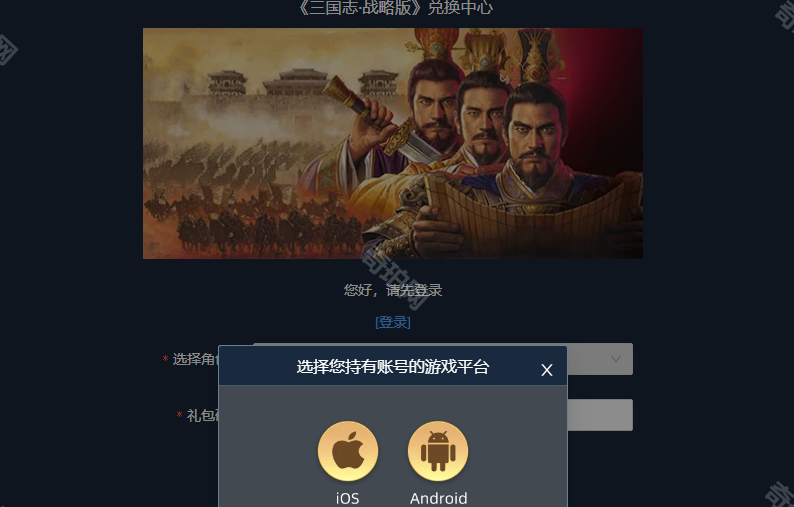The width and height of the screenshot is (794, 507).
Task: Click the 兑换中心 page title
Action: 460,8
